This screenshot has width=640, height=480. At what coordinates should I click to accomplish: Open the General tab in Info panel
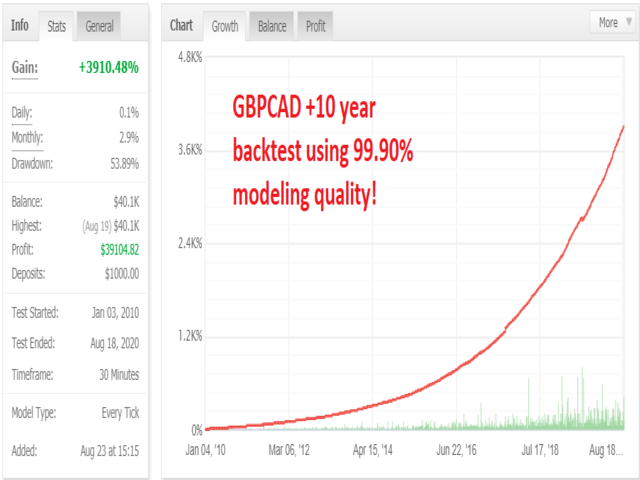coord(99,26)
